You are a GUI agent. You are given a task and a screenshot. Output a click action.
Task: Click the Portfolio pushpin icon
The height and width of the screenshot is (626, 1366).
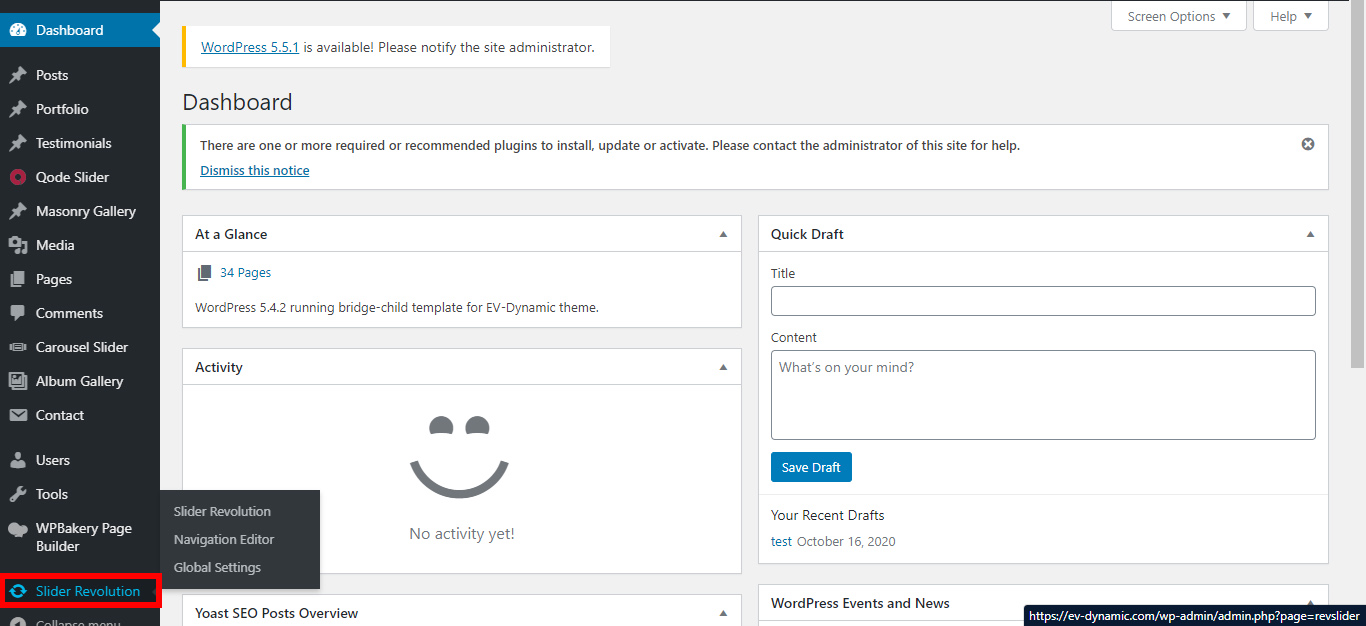tap(18, 109)
